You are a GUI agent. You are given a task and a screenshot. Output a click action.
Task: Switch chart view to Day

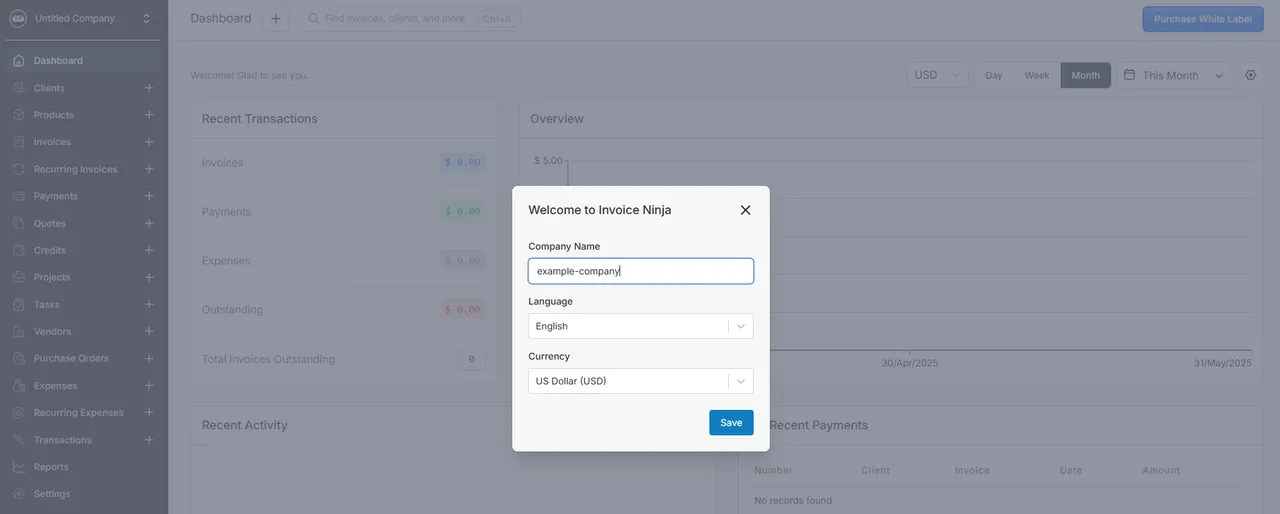pos(994,75)
